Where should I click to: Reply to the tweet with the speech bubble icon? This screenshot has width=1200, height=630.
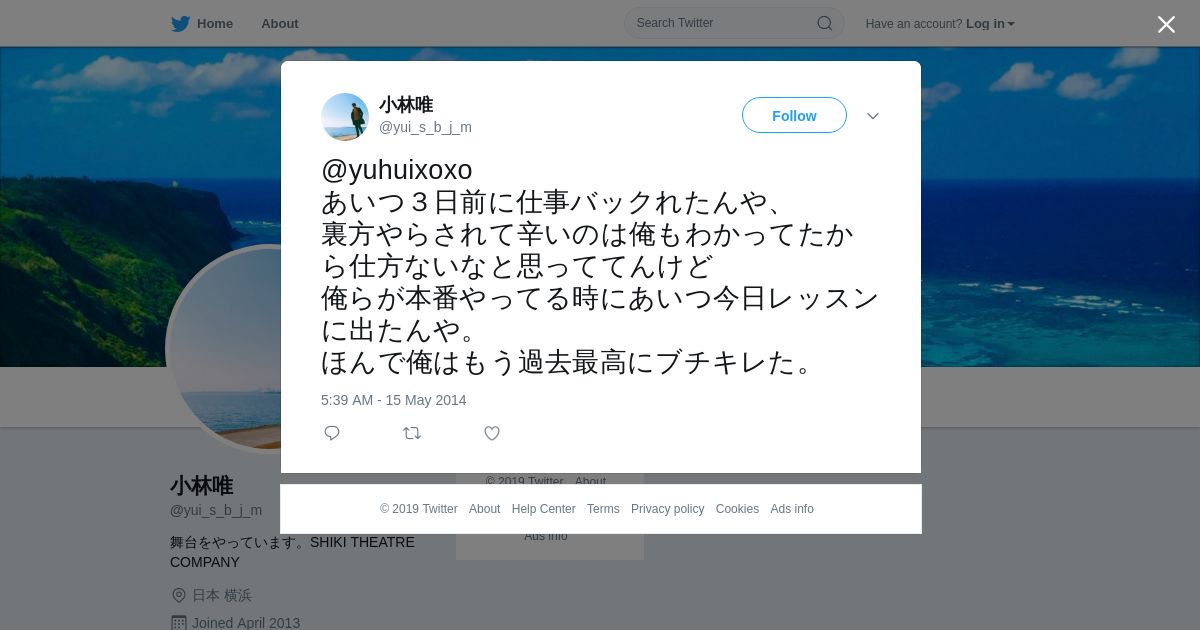click(x=332, y=433)
